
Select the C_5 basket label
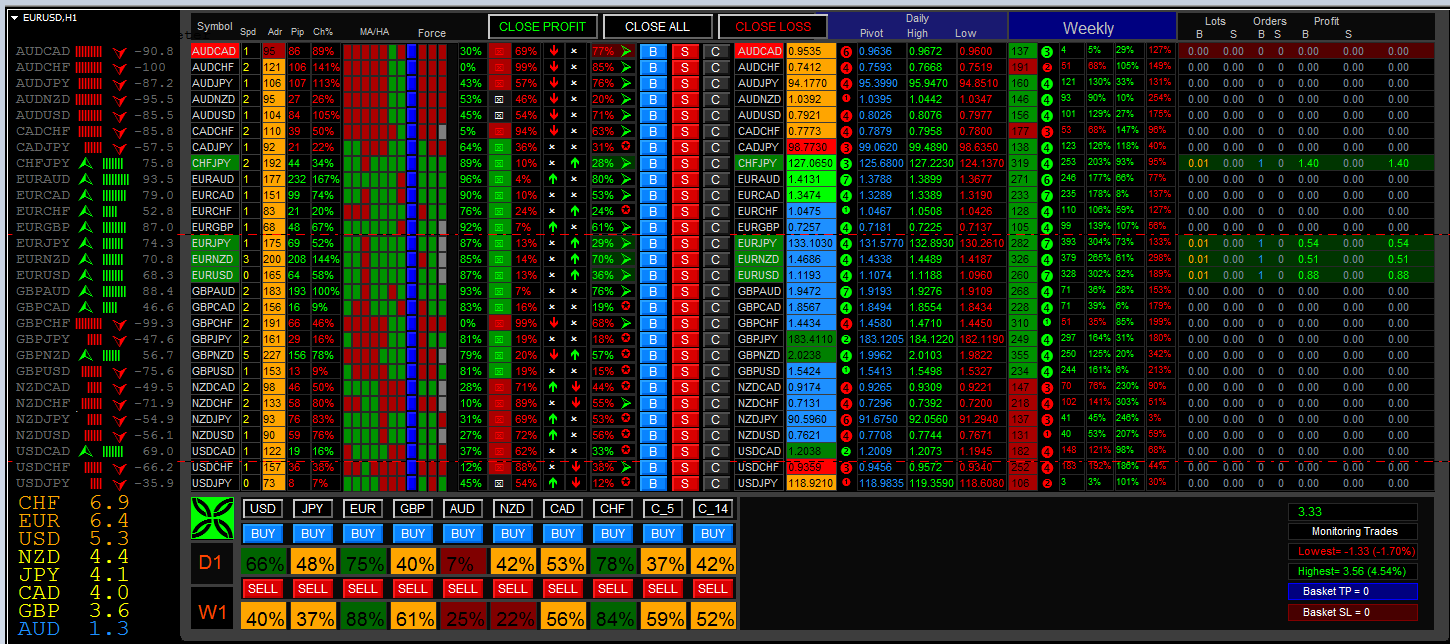[x=663, y=508]
